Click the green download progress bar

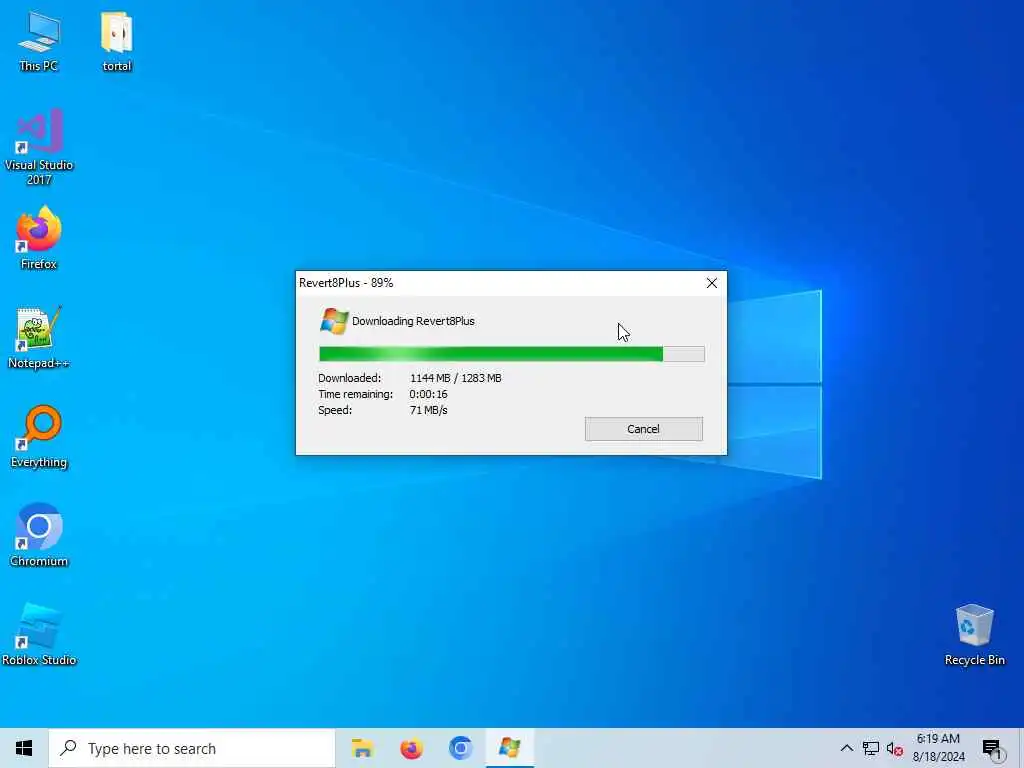point(512,354)
